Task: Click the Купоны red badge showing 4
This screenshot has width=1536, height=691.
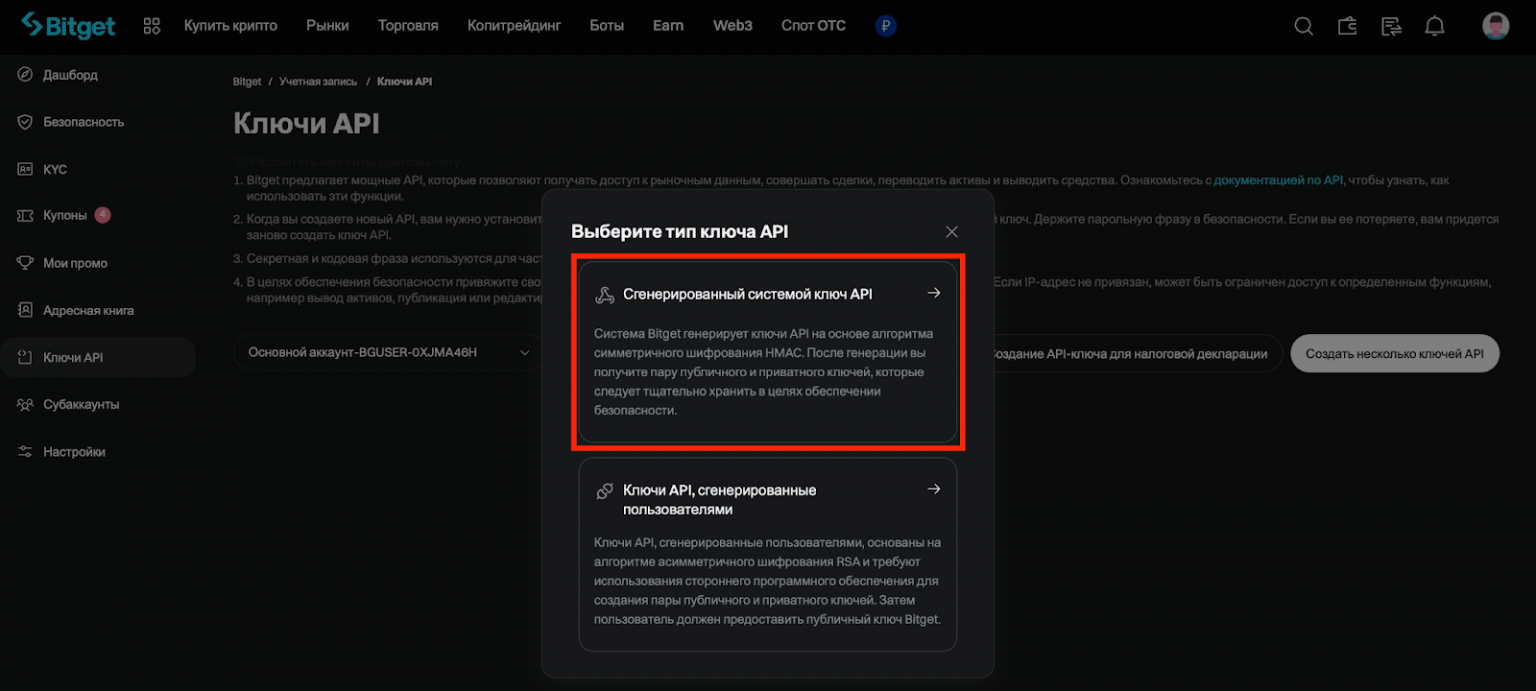Action: [102, 215]
